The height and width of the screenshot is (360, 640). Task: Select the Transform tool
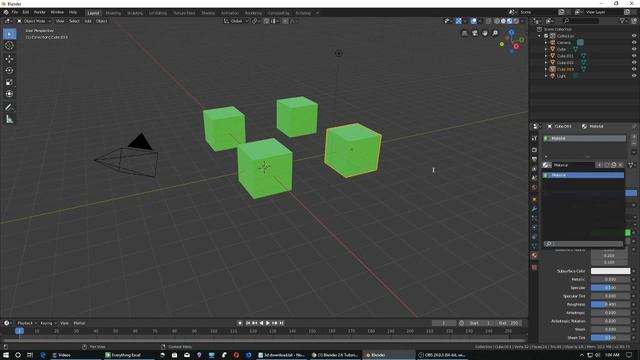point(9,94)
